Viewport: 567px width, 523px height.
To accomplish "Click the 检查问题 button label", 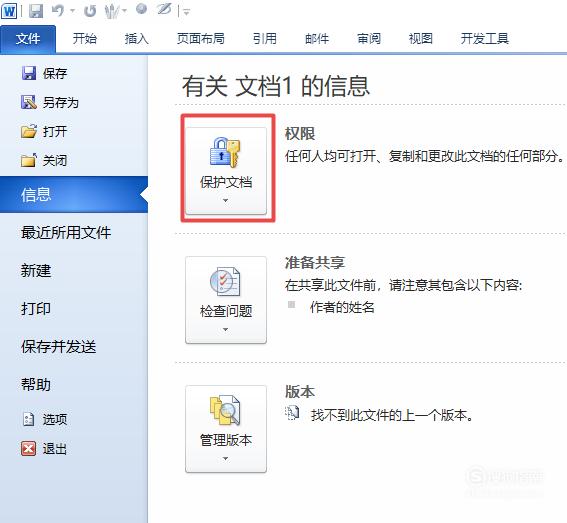I will point(226,311).
